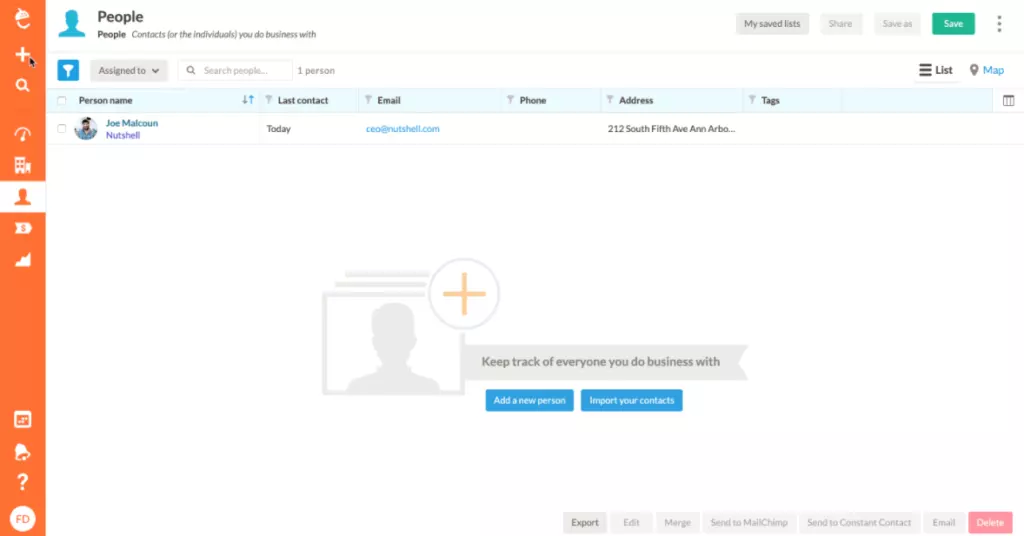Screen dimensions: 1024x536
Task: Open the Leads dollar ticket icon
Action: (x=22, y=228)
